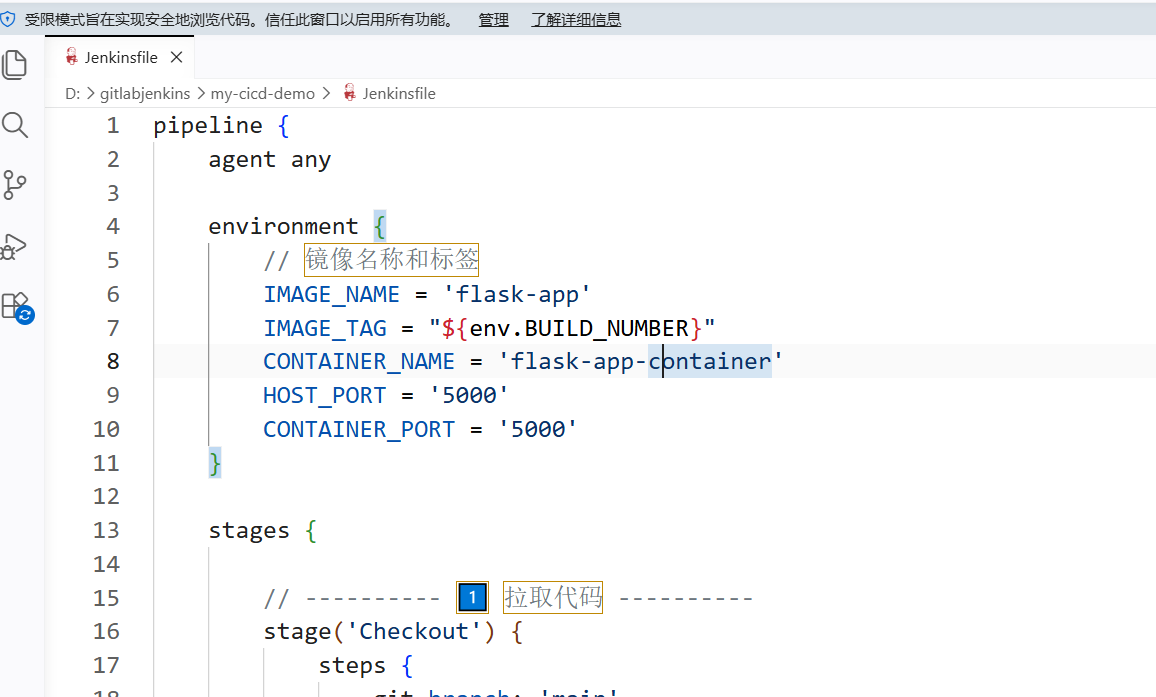Image resolution: width=1156 pixels, height=697 pixels.
Task: Close the Jenkinsfile editor tab
Action: (176, 57)
